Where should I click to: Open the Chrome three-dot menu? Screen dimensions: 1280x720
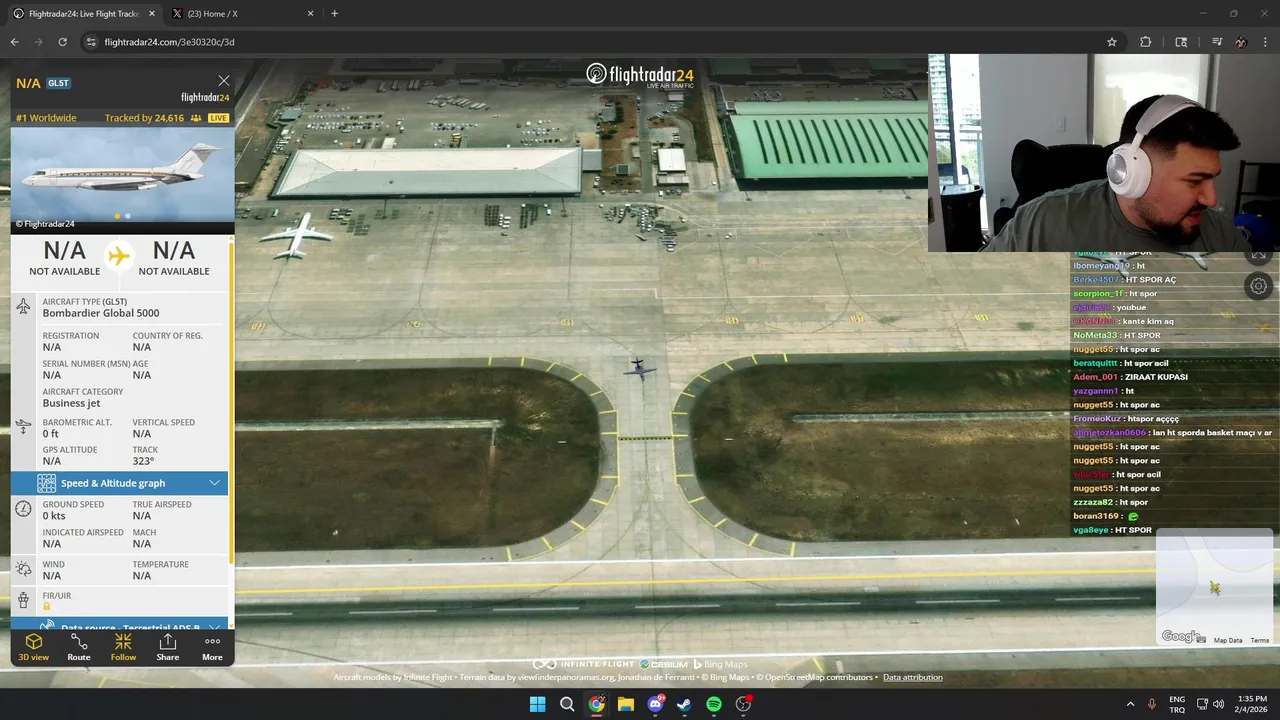click(x=1265, y=42)
